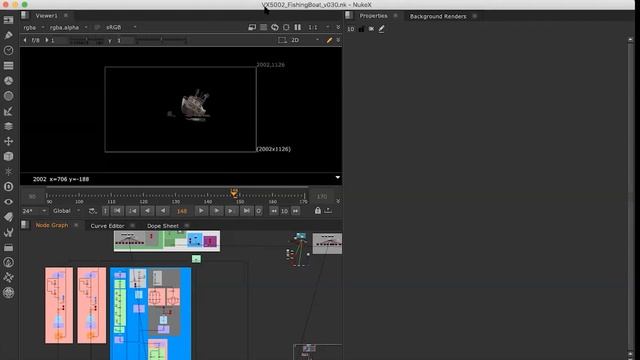The width and height of the screenshot is (640, 360).
Task: Click the viewer clipping warning icon
Action: click(252, 27)
